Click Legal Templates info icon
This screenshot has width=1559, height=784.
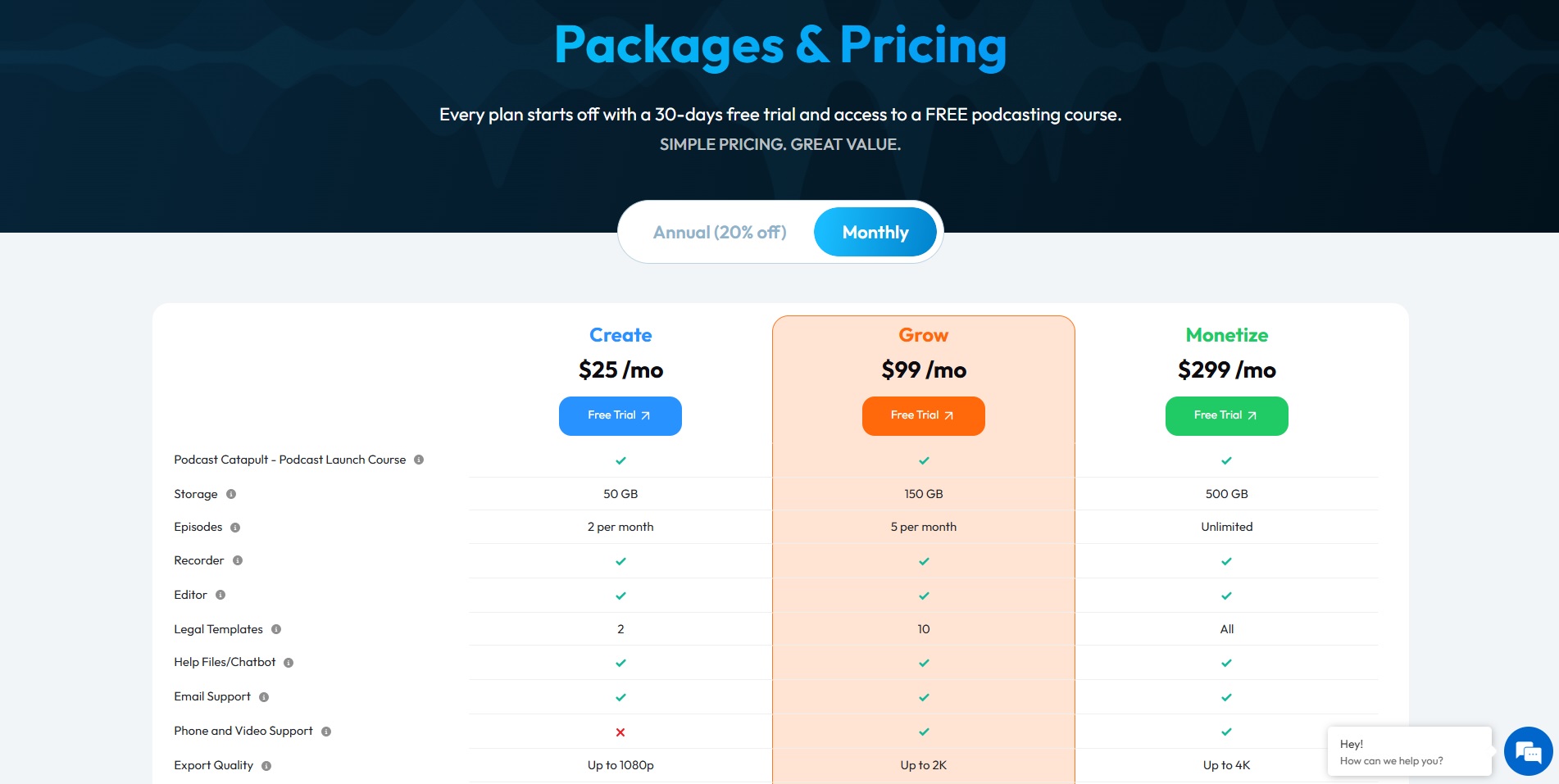coord(276,630)
